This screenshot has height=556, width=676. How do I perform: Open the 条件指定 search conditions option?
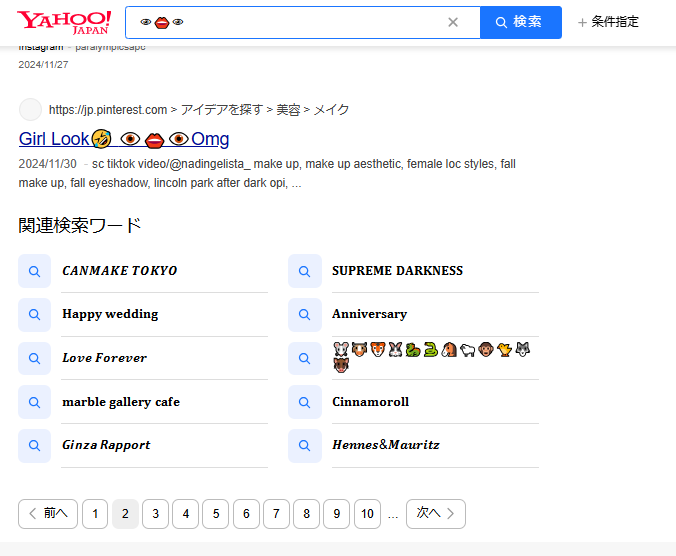tap(608, 22)
